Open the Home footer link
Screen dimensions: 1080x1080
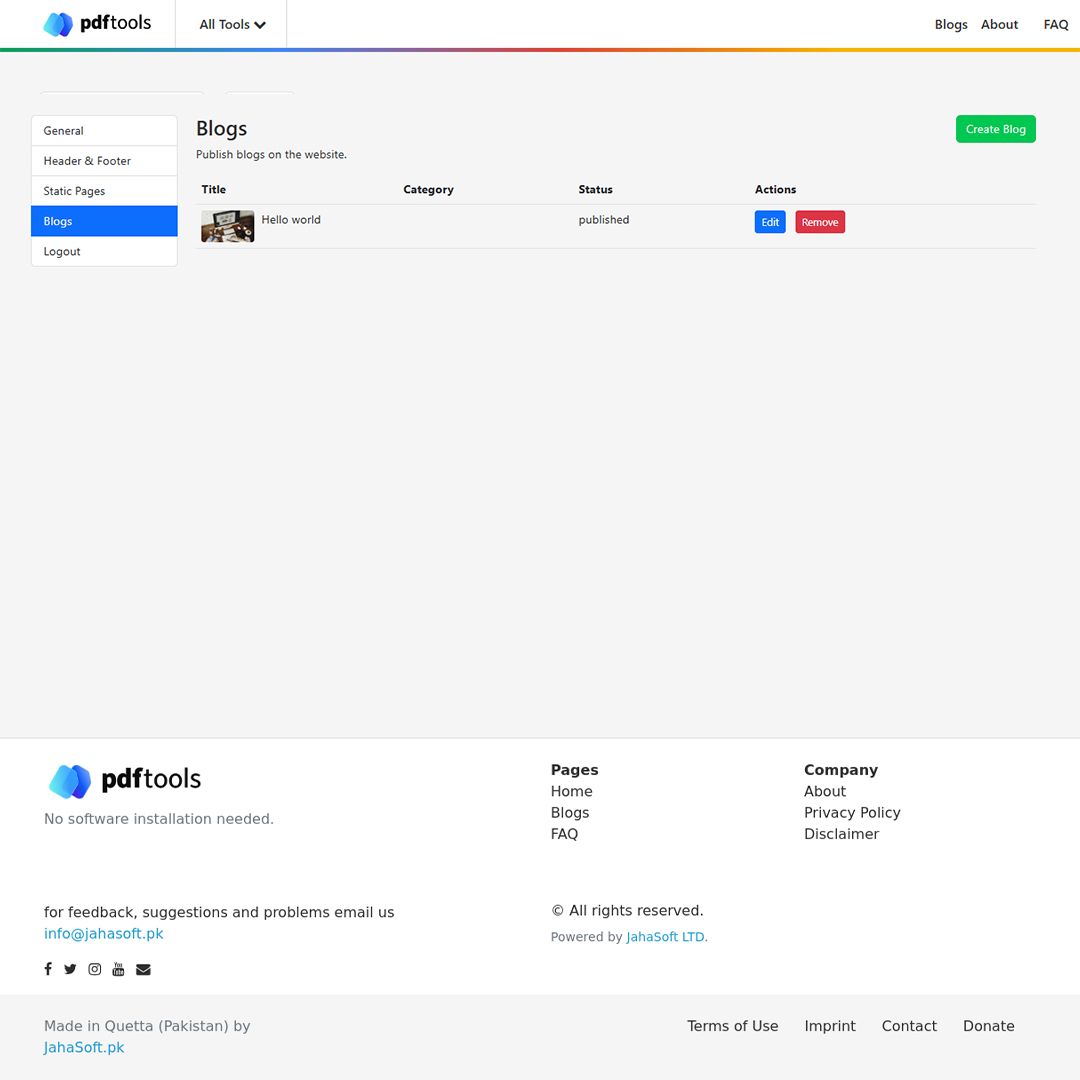(x=571, y=791)
